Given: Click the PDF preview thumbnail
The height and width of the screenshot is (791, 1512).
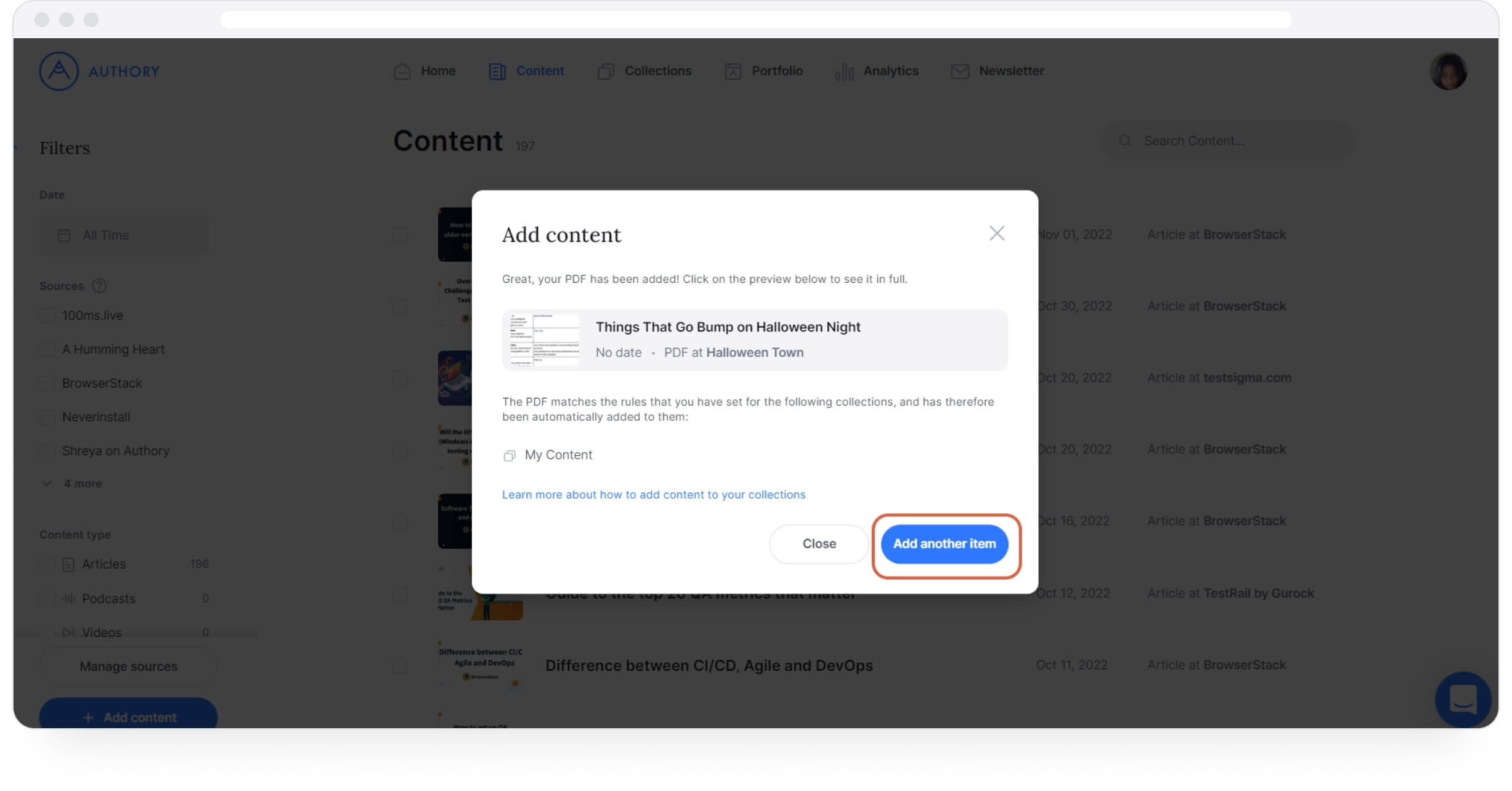Looking at the screenshot, I should point(543,339).
